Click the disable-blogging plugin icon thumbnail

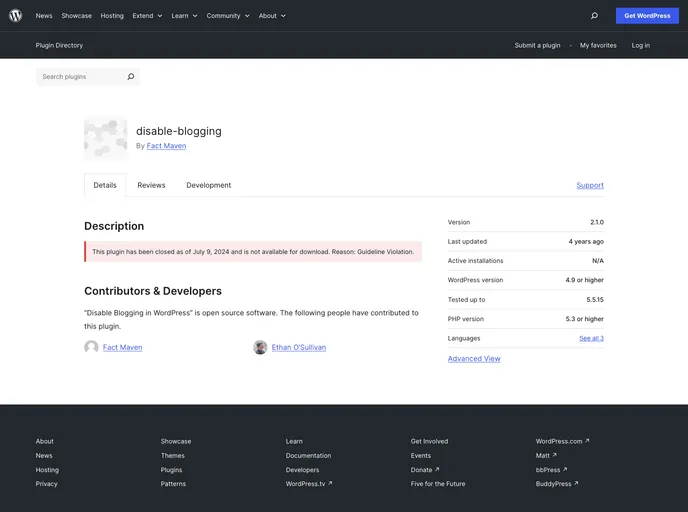click(106, 138)
